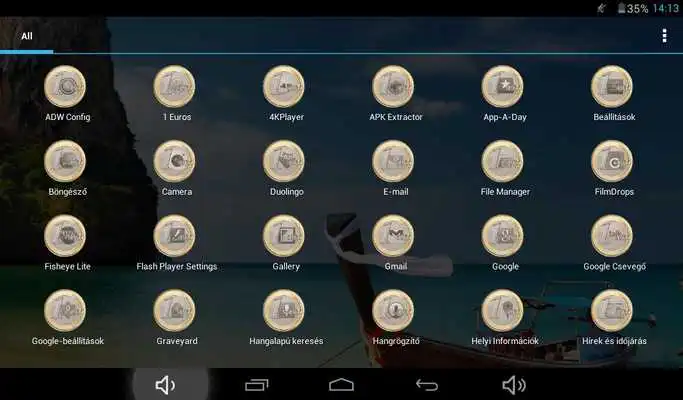Open Google-beállítások app

tap(65, 311)
